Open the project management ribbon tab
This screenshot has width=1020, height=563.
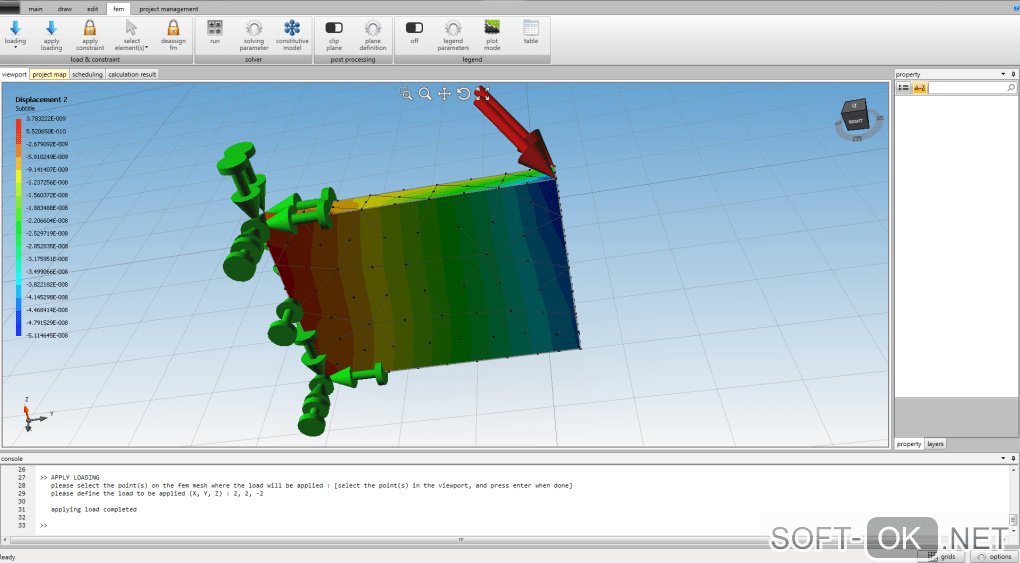click(x=169, y=9)
